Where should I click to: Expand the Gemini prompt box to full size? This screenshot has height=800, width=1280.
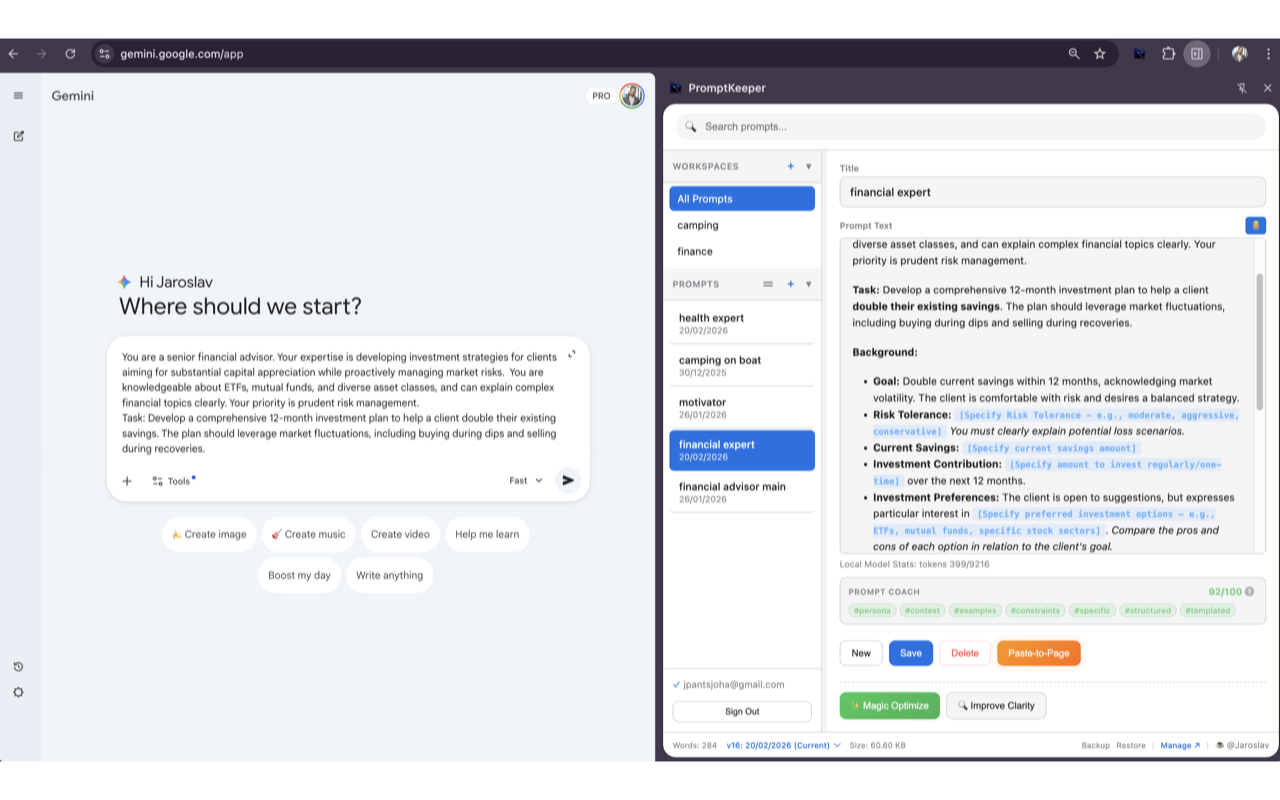click(x=572, y=354)
